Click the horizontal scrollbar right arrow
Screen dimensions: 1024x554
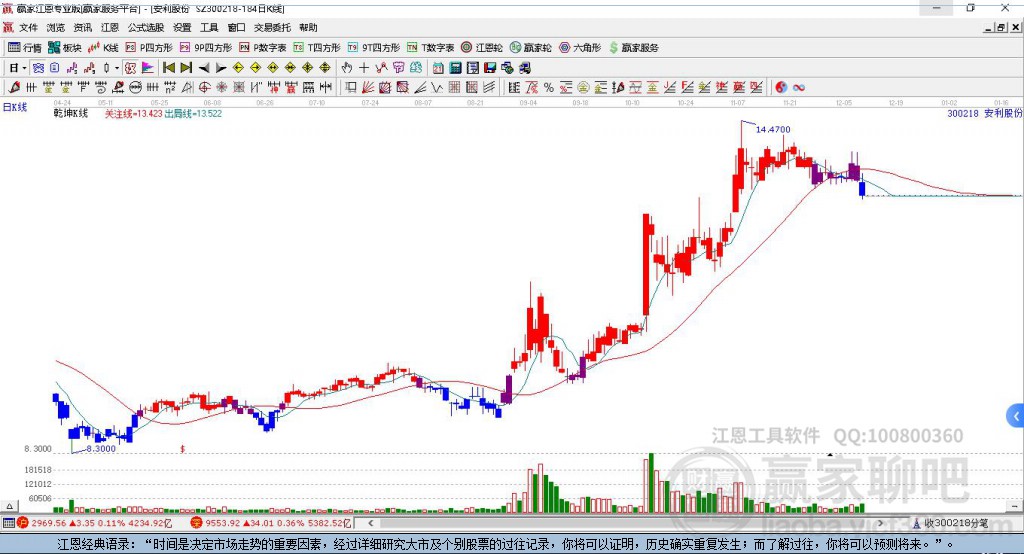click(x=880, y=523)
